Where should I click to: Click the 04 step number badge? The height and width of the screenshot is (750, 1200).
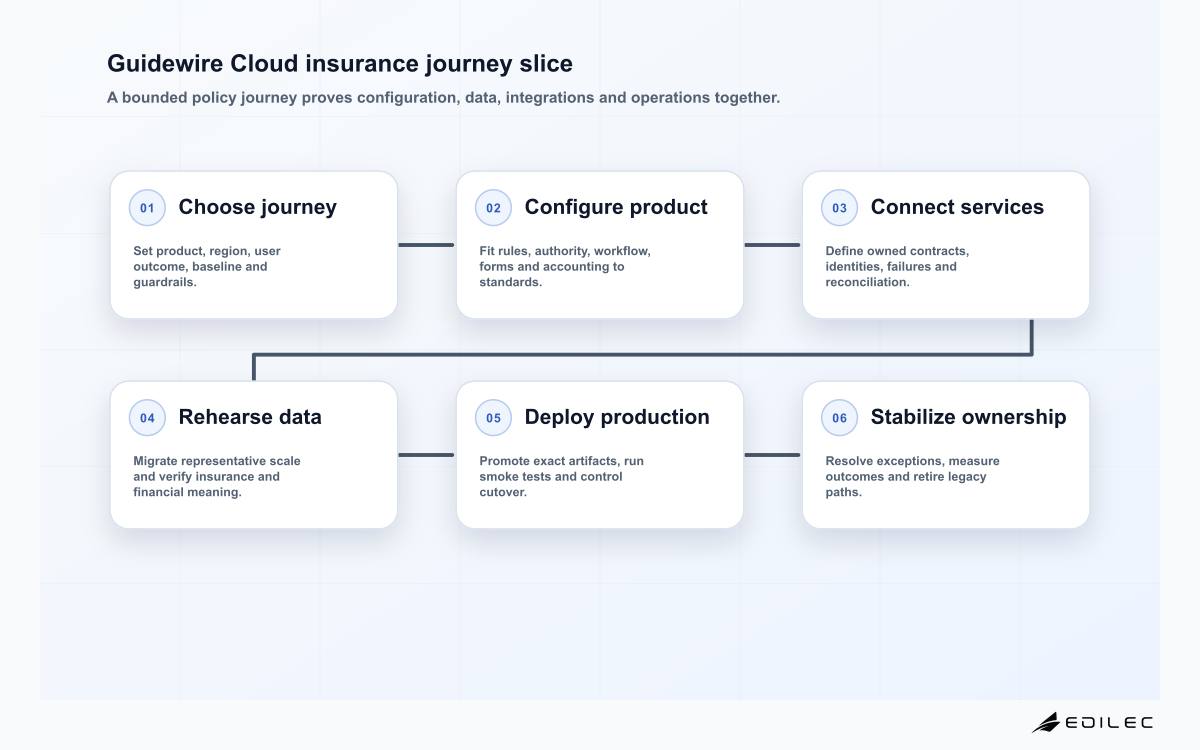click(x=147, y=418)
